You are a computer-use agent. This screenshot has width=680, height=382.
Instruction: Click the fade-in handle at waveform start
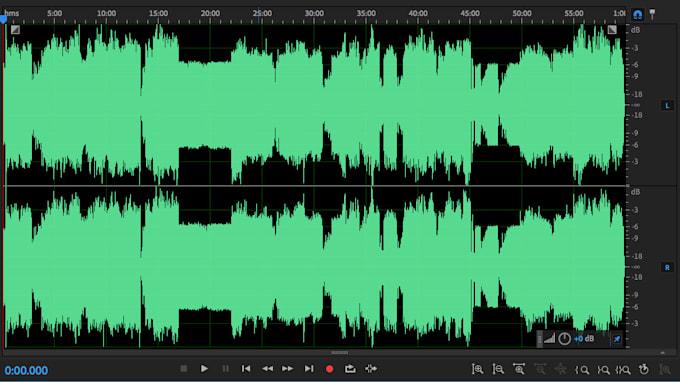[15, 29]
